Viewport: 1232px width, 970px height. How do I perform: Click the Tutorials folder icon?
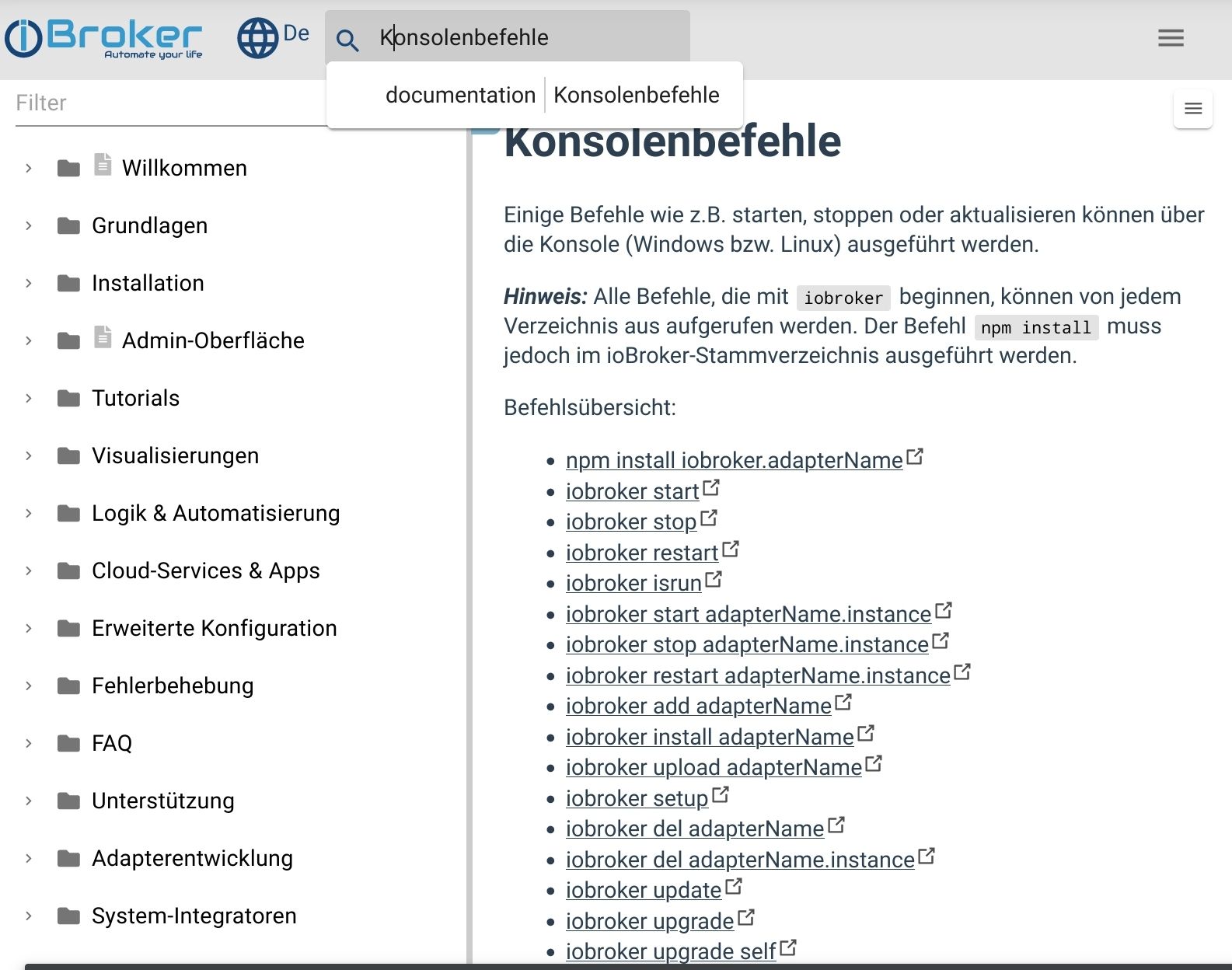tap(68, 399)
